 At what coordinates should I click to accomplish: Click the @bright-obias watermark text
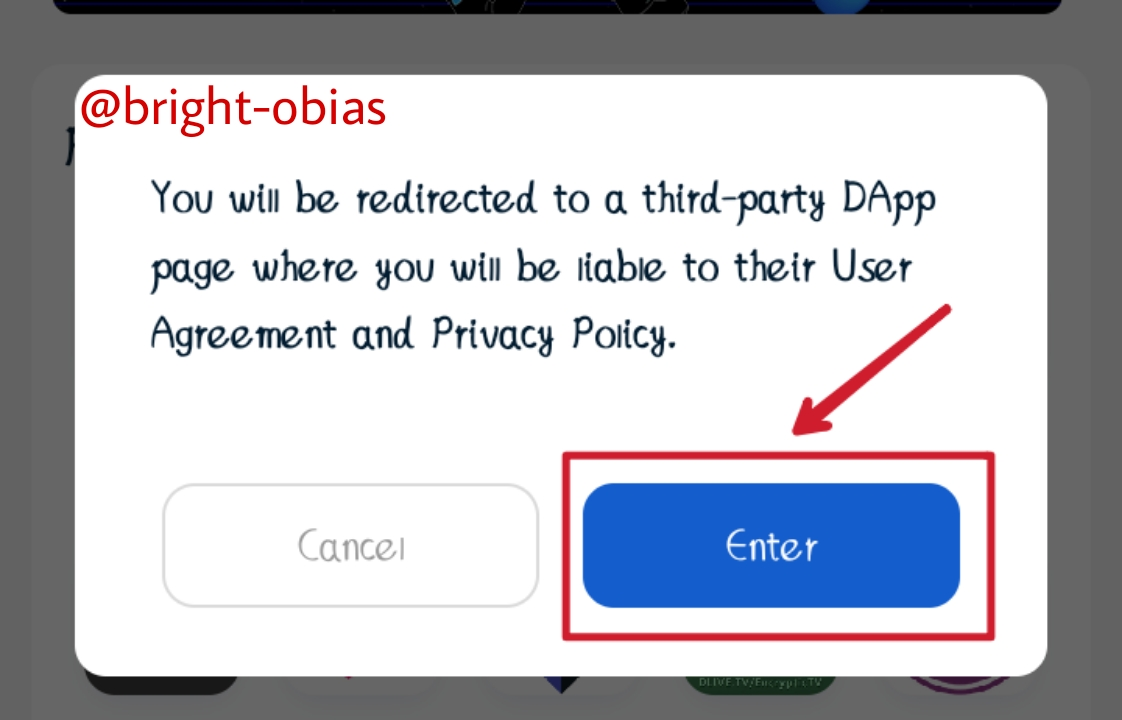click(233, 108)
